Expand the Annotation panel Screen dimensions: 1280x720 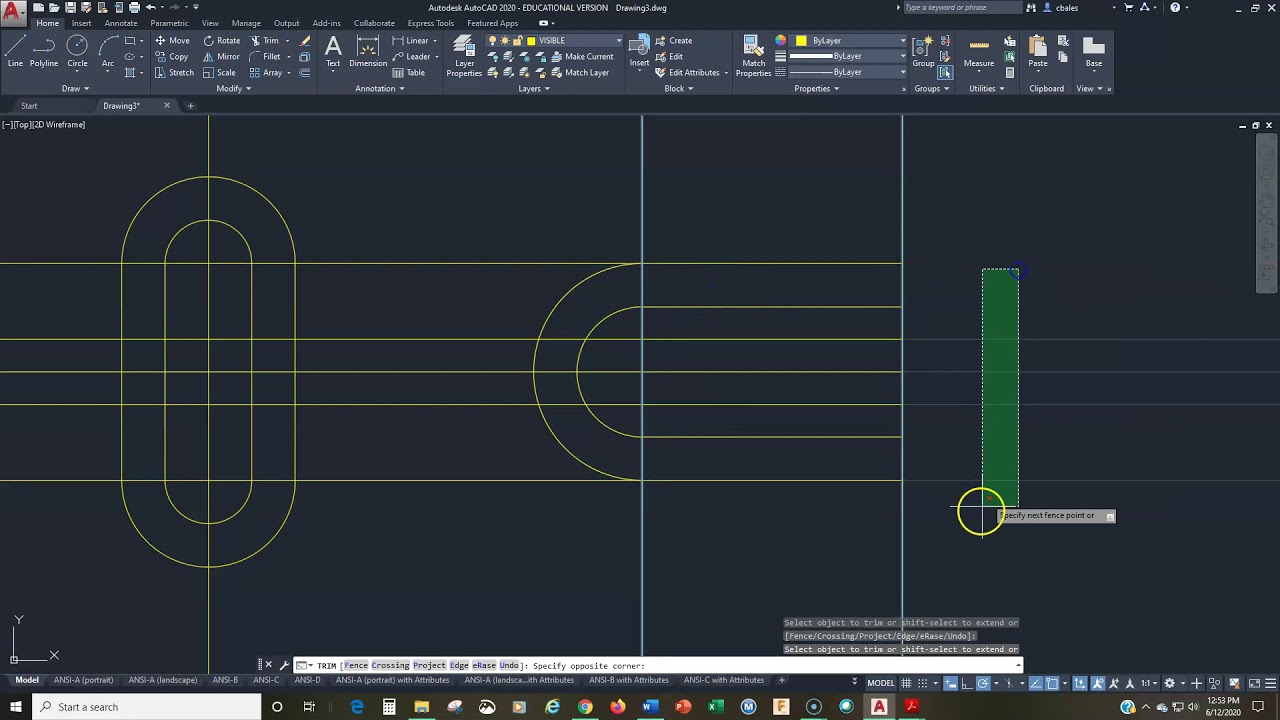coord(380,88)
